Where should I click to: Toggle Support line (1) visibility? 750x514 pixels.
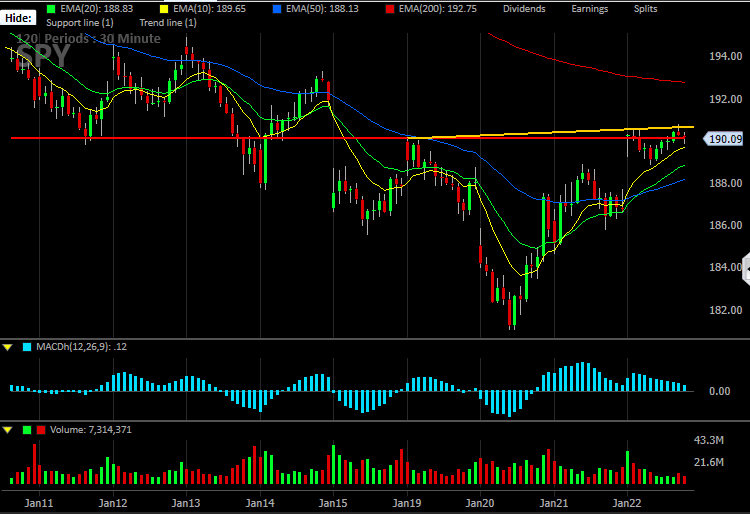[80, 22]
